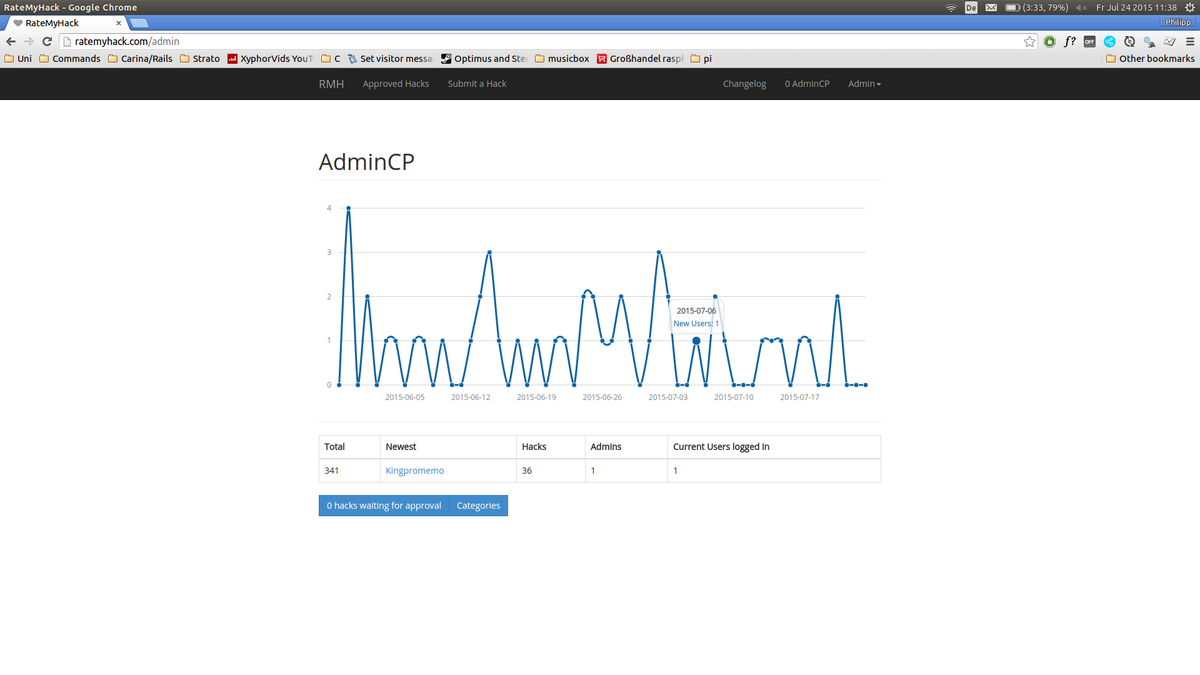Open the Kingpromemo user link

414,470
